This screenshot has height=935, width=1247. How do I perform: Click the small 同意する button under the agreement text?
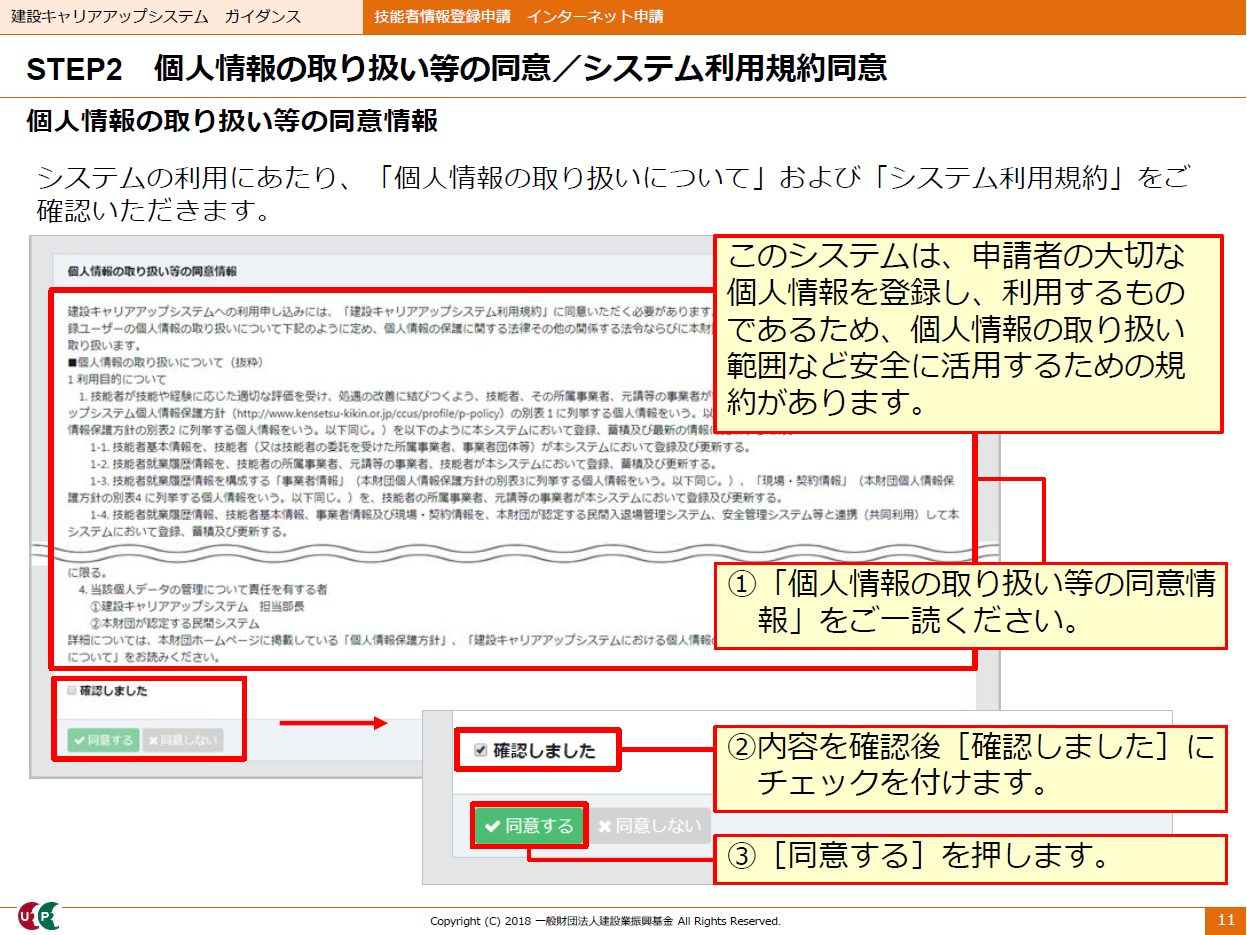(x=103, y=741)
